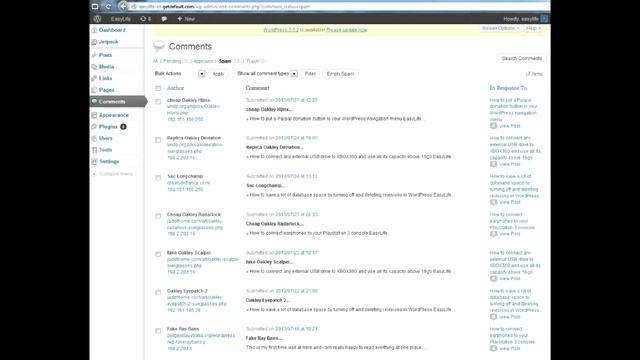Click the Posts pin icon in sidebar
Screen dimensions: 640x360
(94, 55)
